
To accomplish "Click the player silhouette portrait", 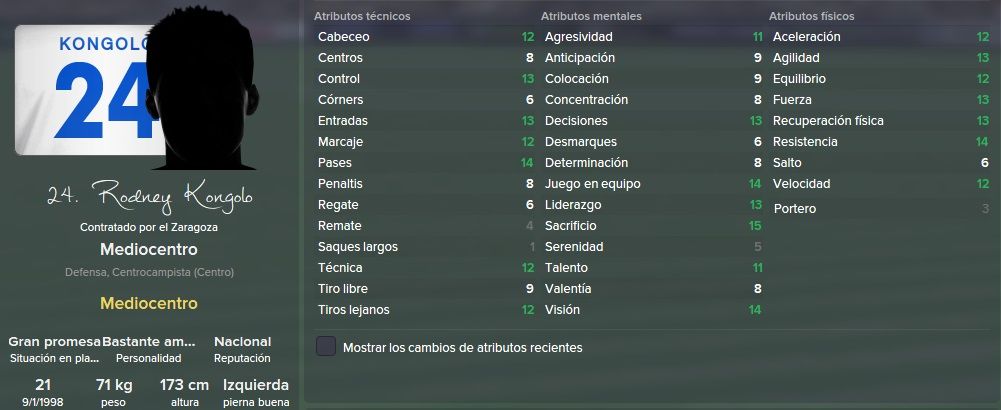I will pos(202,89).
